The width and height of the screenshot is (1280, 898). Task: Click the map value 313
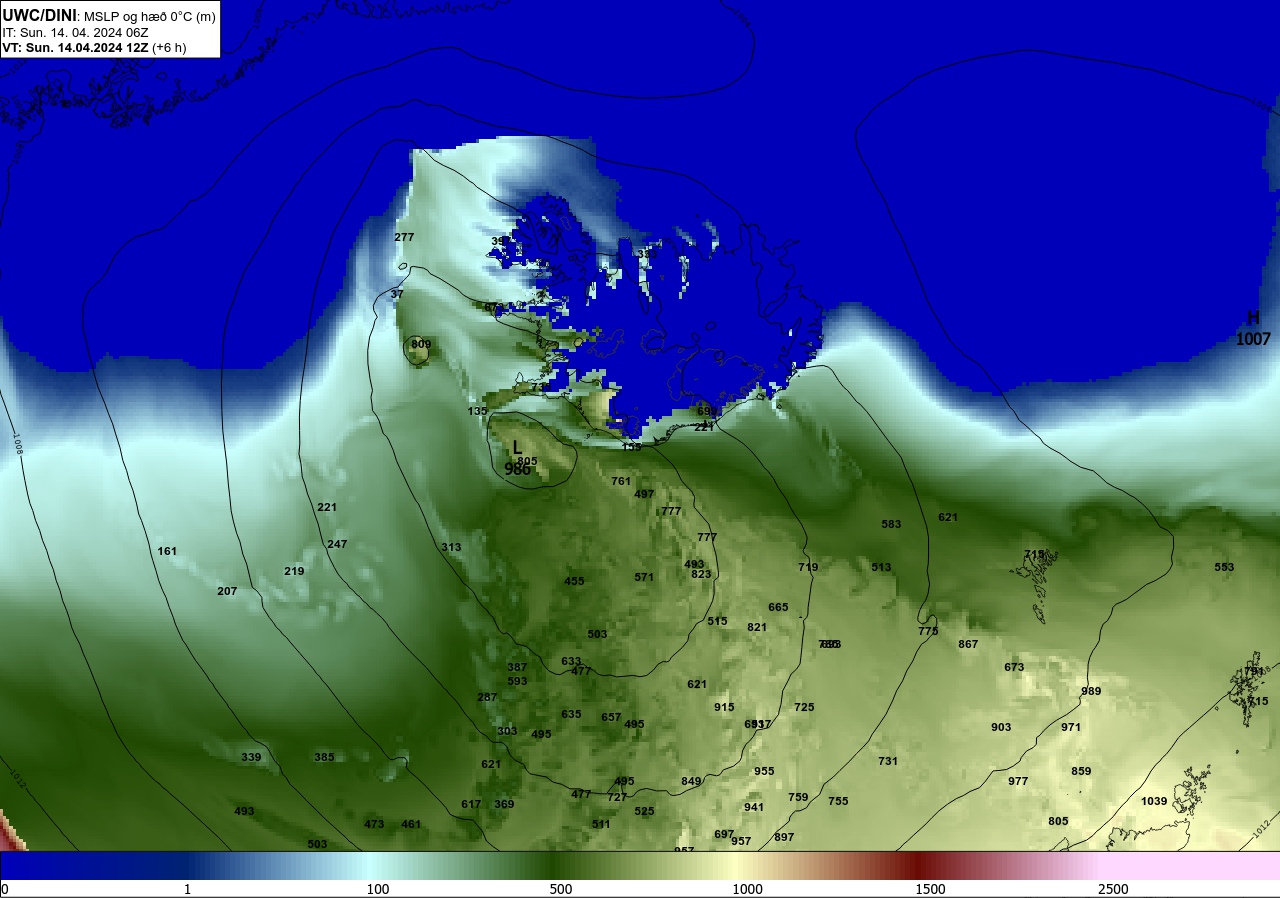[451, 547]
